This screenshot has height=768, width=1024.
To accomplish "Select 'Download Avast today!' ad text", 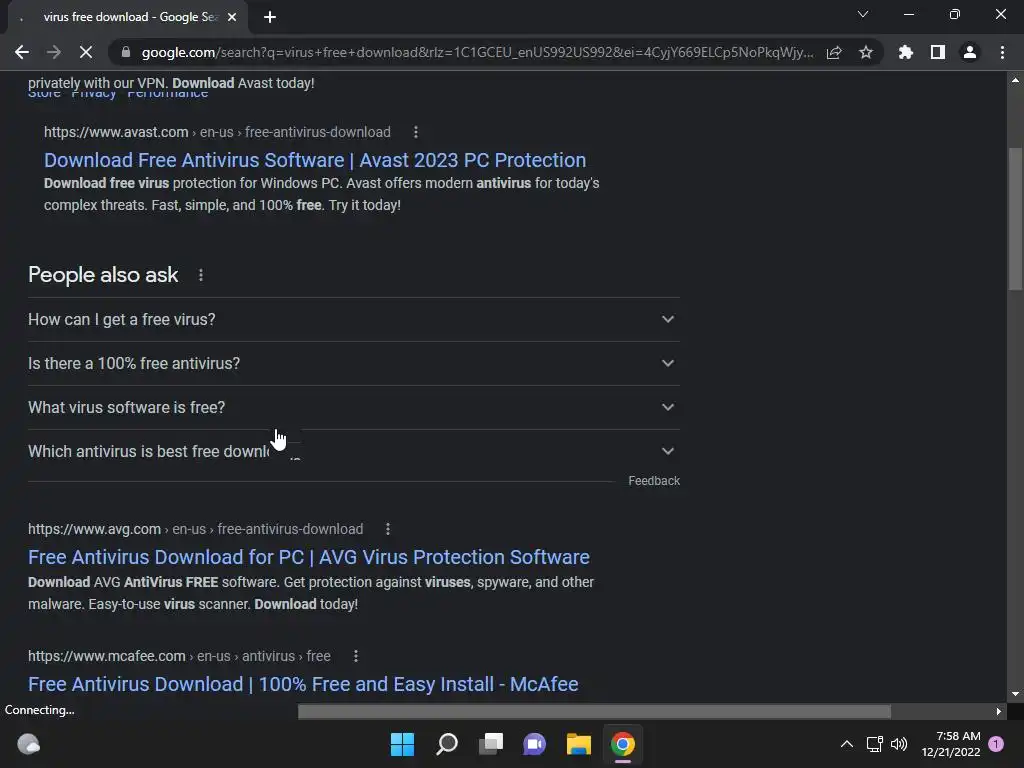I will [x=244, y=83].
